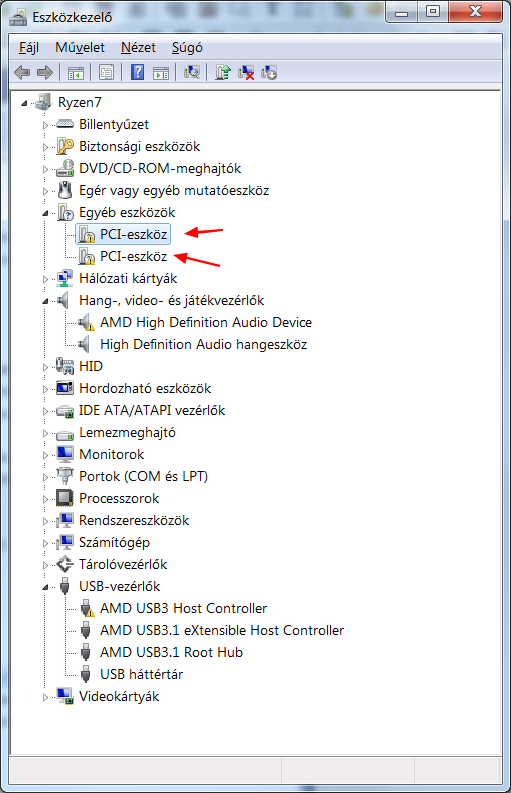This screenshot has height=793, width=511.
Task: Open the Művelet menu
Action: point(80,48)
